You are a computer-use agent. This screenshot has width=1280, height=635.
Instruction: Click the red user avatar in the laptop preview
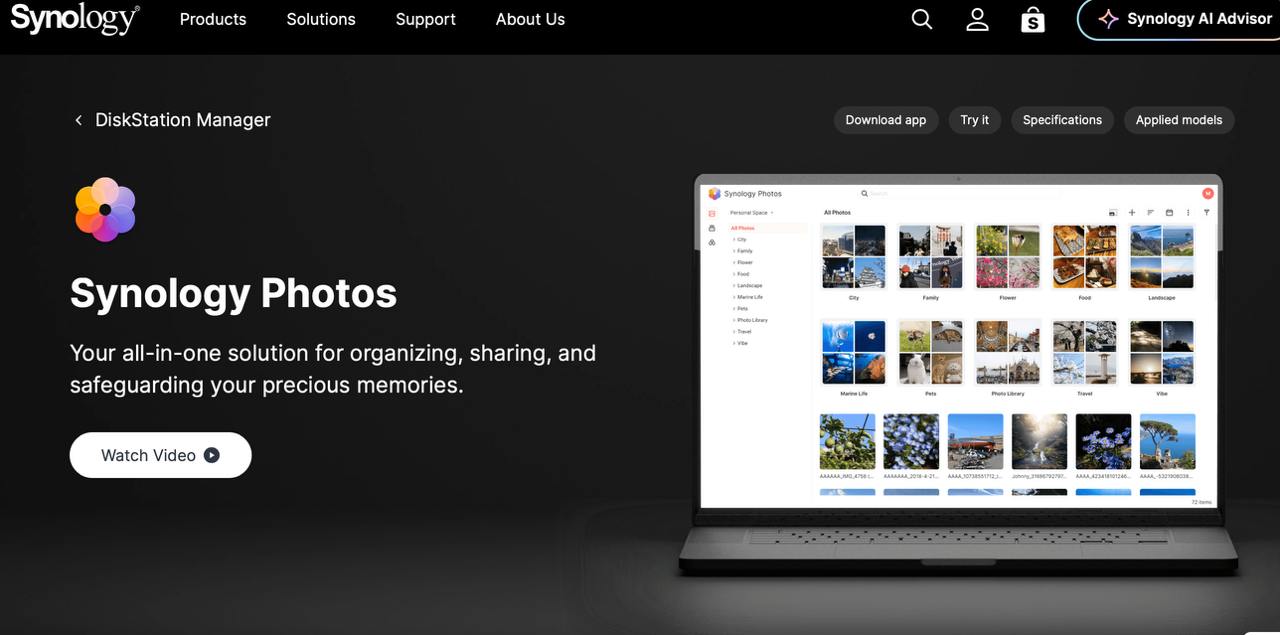(1207, 193)
